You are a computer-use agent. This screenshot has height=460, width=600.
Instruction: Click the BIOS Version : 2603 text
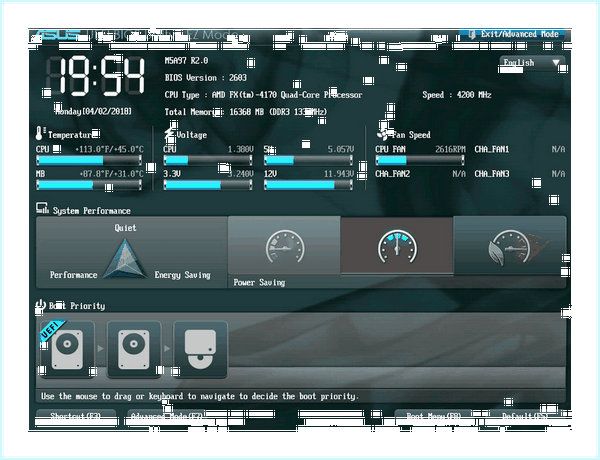point(205,78)
